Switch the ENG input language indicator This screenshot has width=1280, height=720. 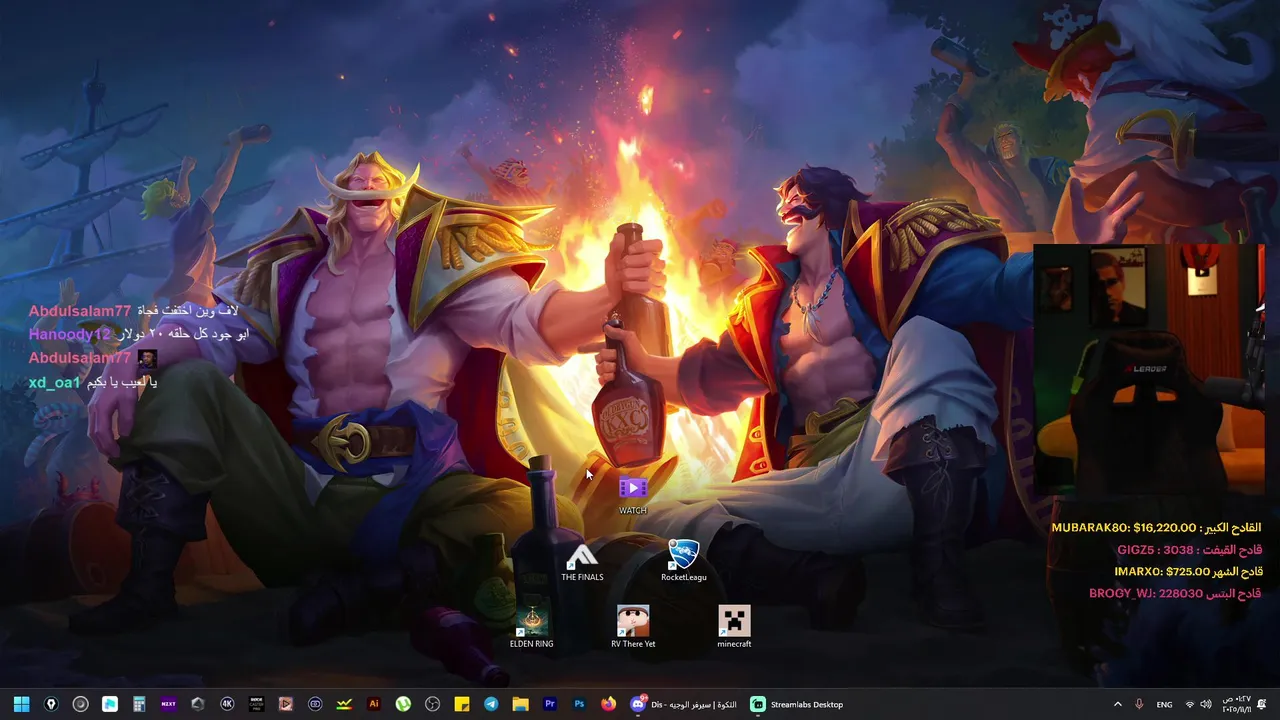[x=1164, y=705]
